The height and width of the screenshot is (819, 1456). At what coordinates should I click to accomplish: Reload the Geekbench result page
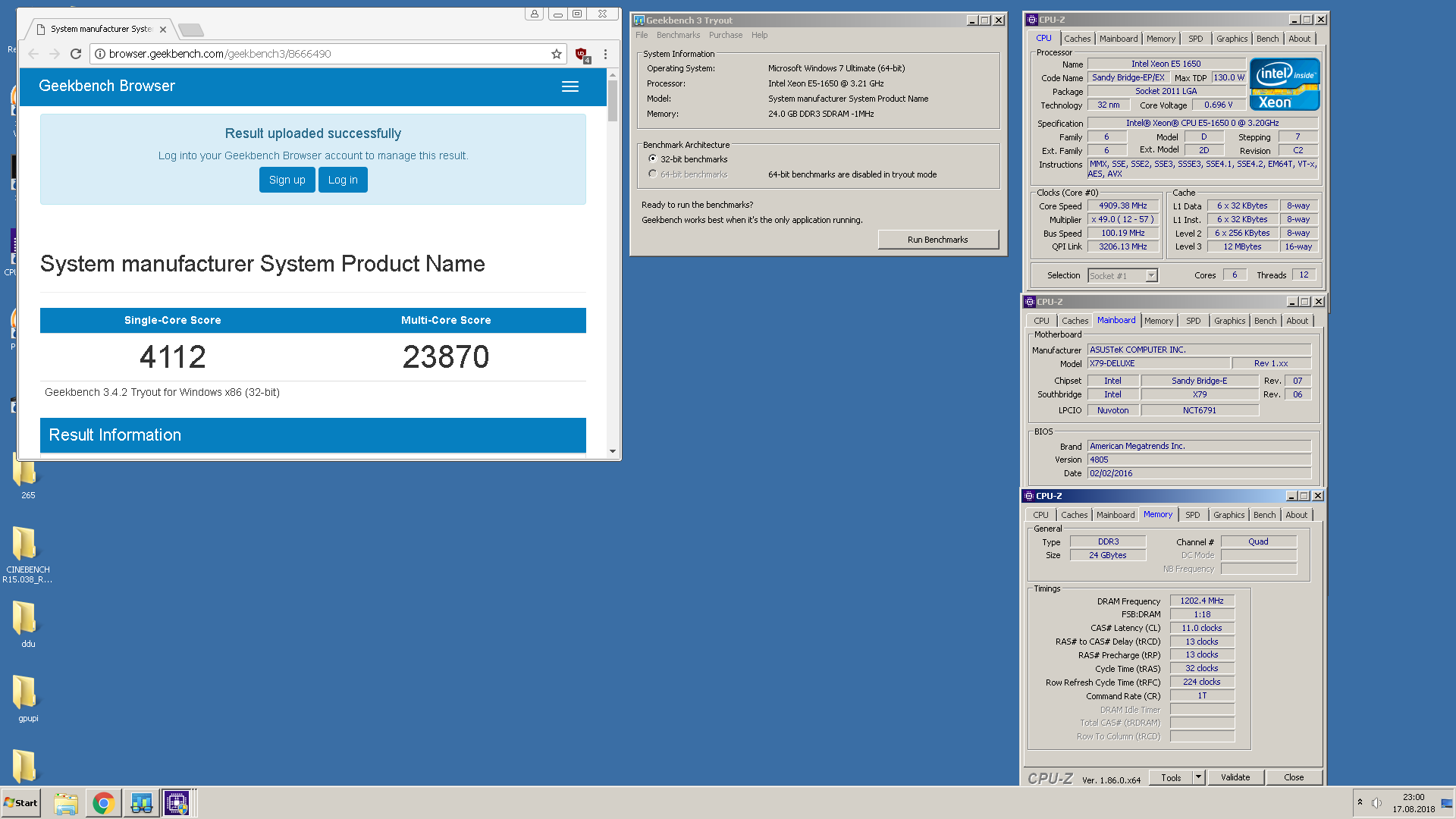76,54
